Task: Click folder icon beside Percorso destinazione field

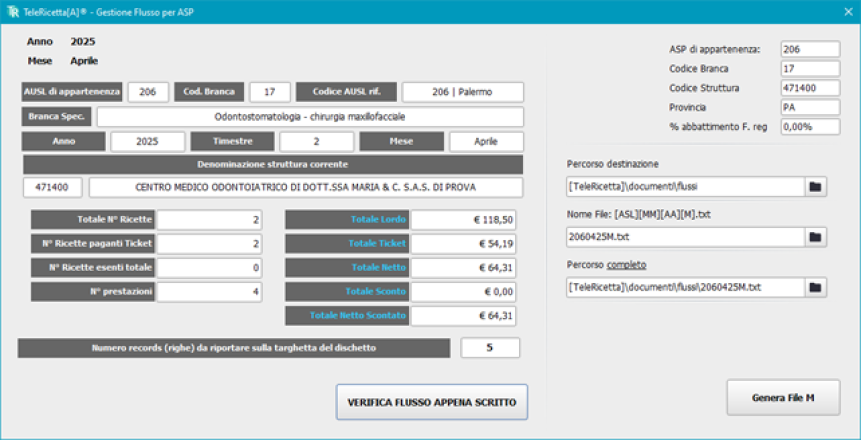Action: [817, 187]
